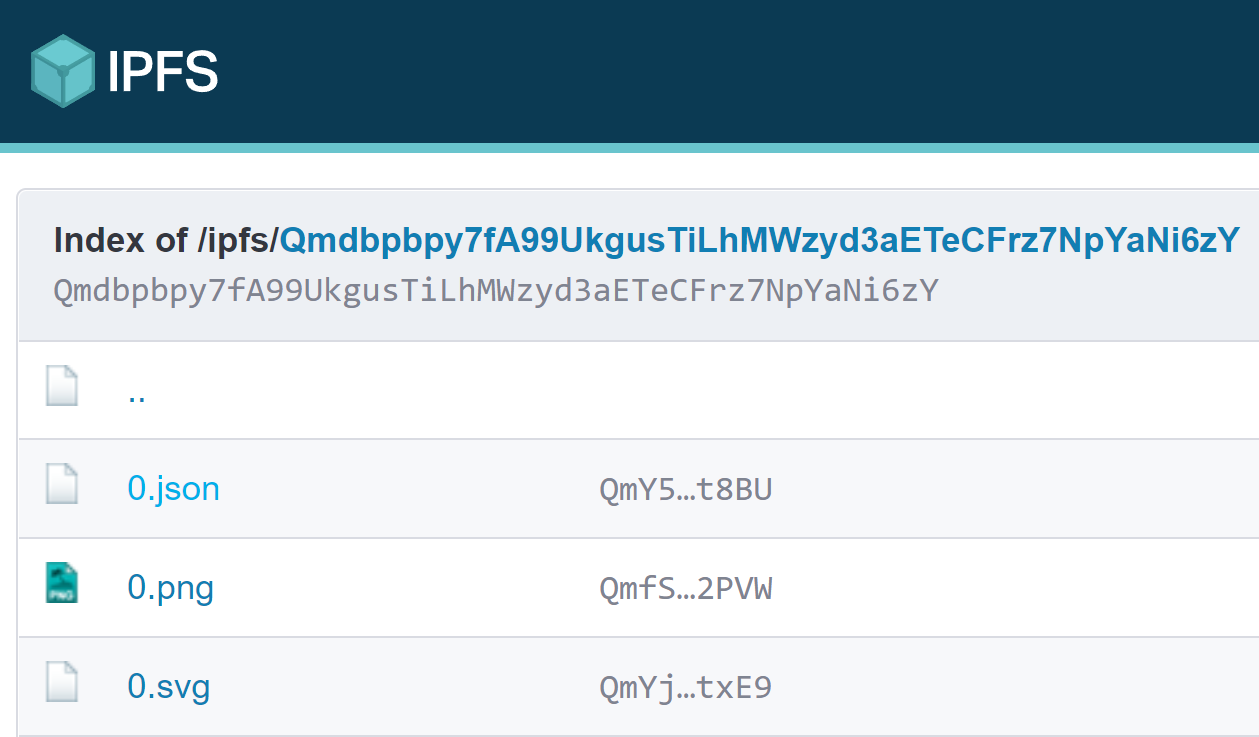Click the blank document icon in the 0.json row

pyautogui.click(x=62, y=484)
